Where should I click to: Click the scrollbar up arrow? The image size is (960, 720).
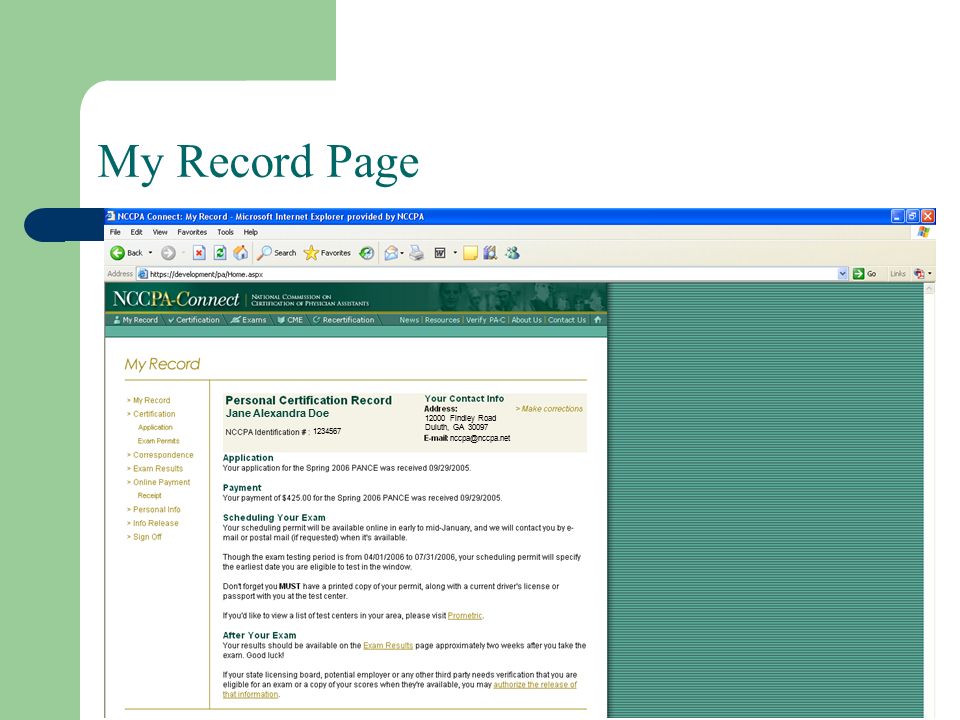[x=929, y=288]
